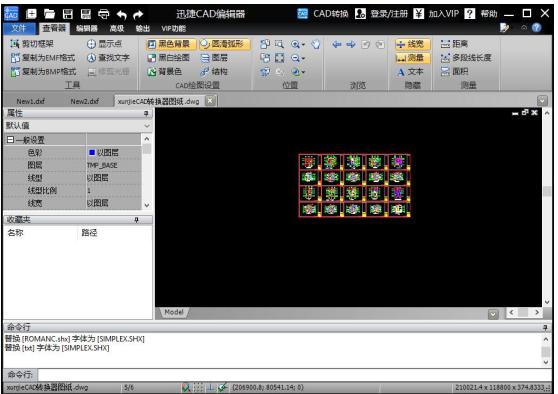Close the xunjieCAD转换器图纸.dwg tab
This screenshot has width=558, height=394.
point(210,101)
